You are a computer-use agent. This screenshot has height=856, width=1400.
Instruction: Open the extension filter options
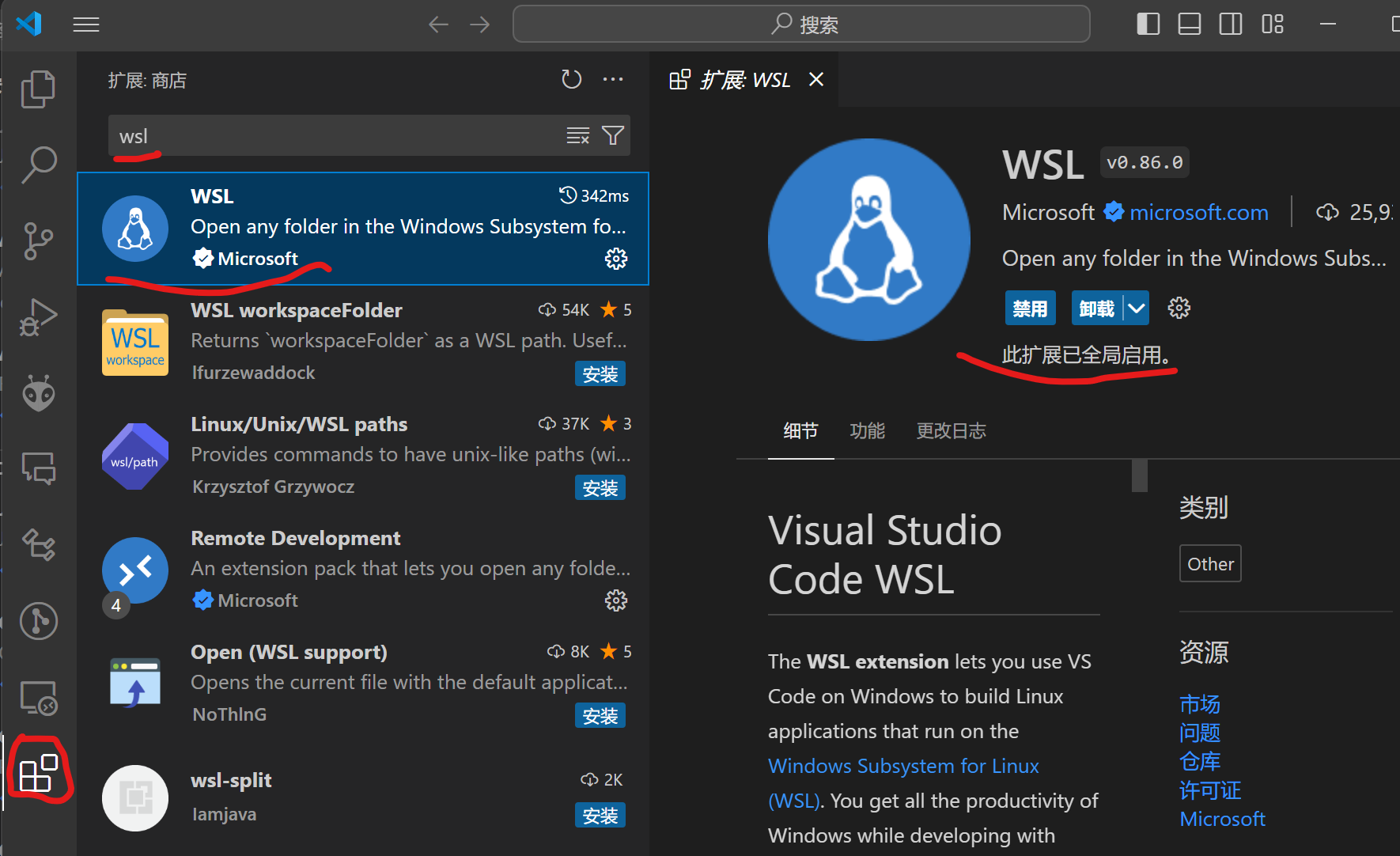[613, 136]
